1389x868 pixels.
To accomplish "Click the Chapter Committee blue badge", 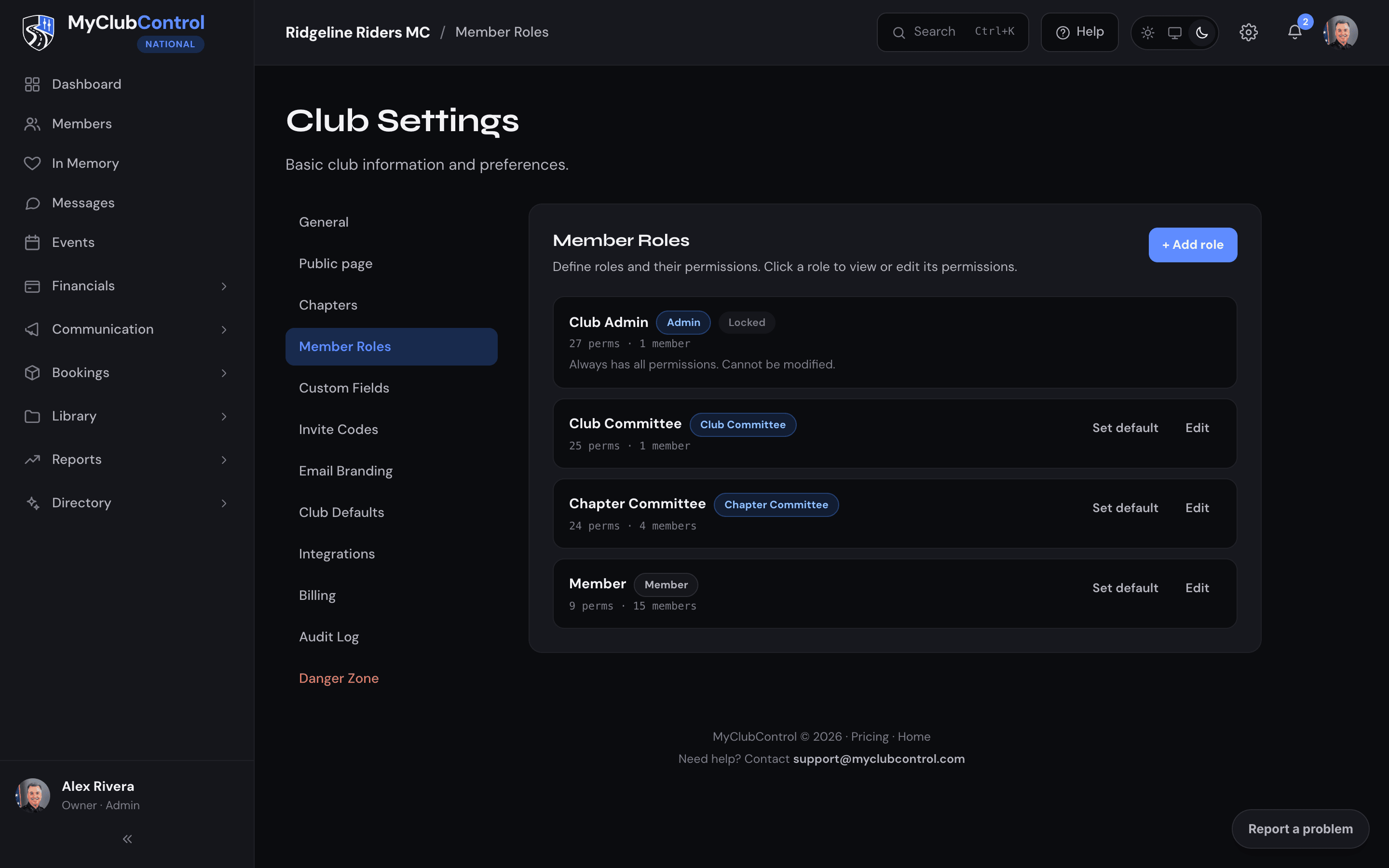I will (776, 505).
